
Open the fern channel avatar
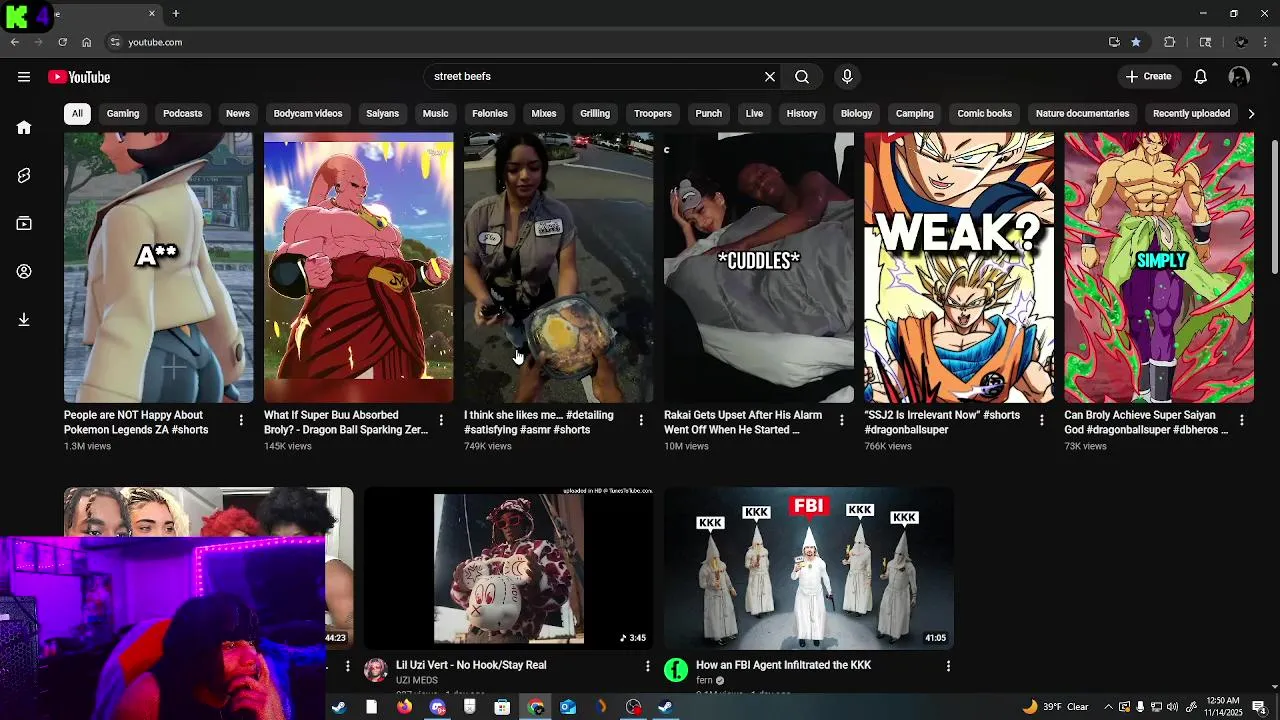[676, 670]
